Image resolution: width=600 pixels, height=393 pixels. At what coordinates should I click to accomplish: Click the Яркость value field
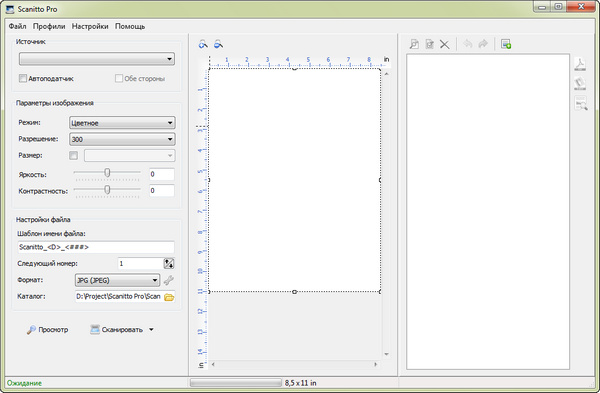(161, 174)
